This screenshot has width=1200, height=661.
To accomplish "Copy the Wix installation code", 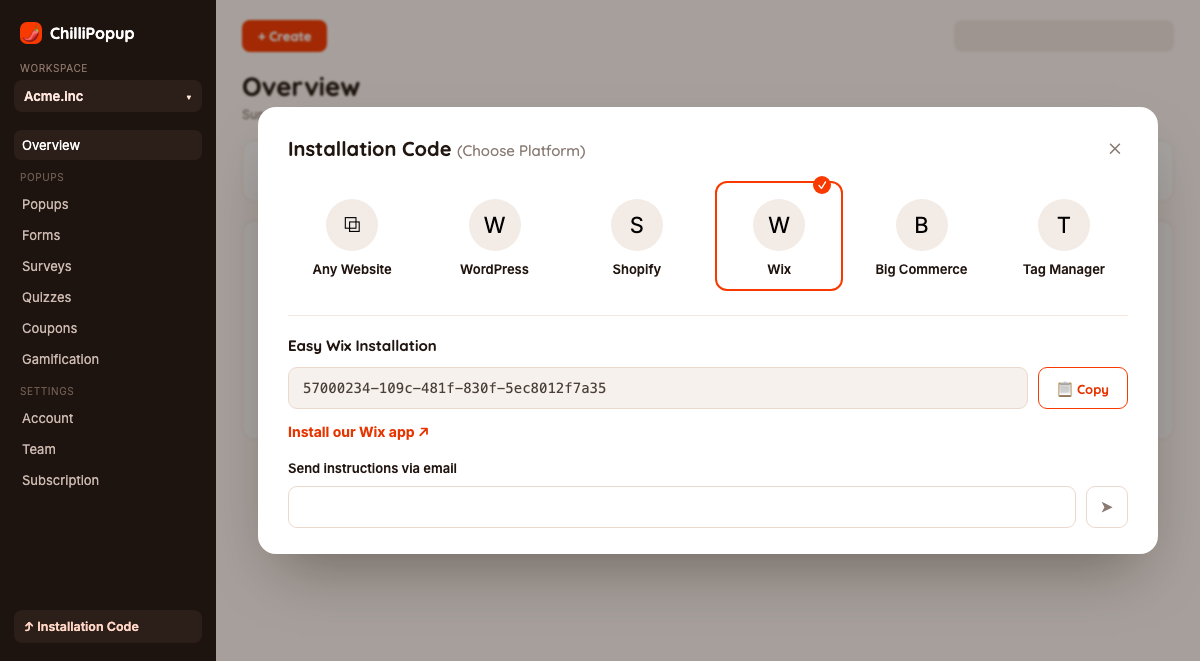I will [1083, 388].
